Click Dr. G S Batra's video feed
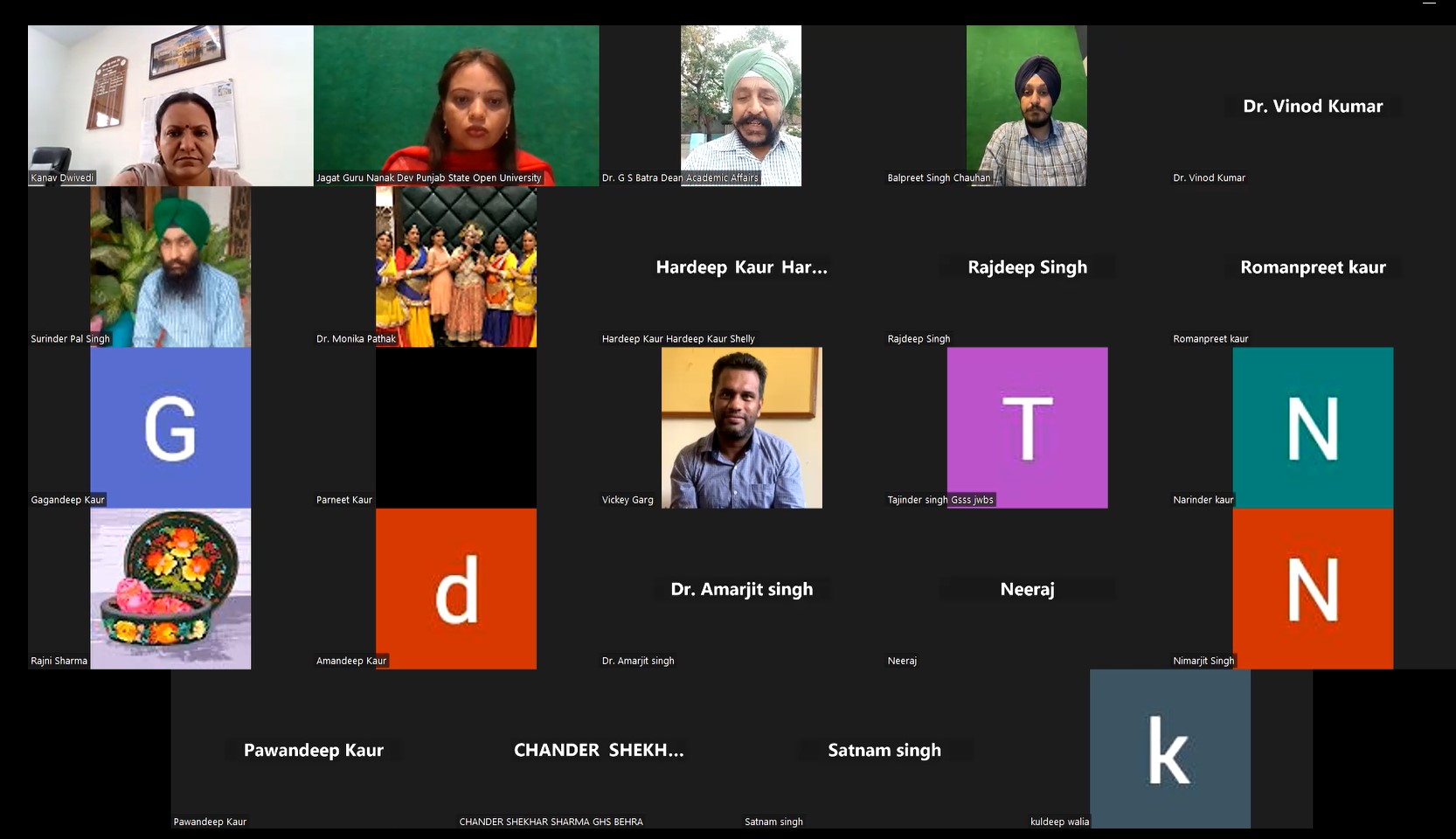1456x839 pixels. [741, 106]
